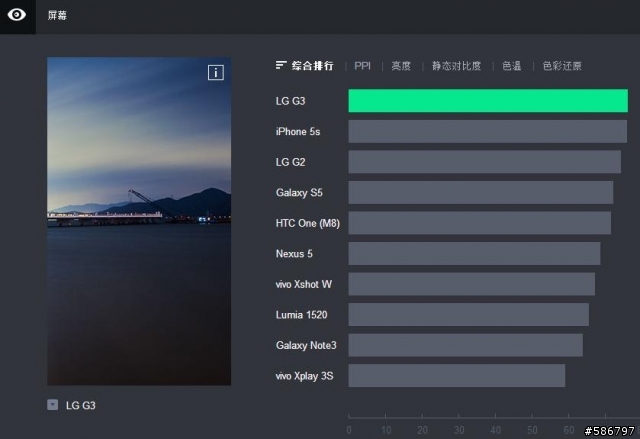Click the LG G2 score bar
640x439 pixels.
(484, 162)
